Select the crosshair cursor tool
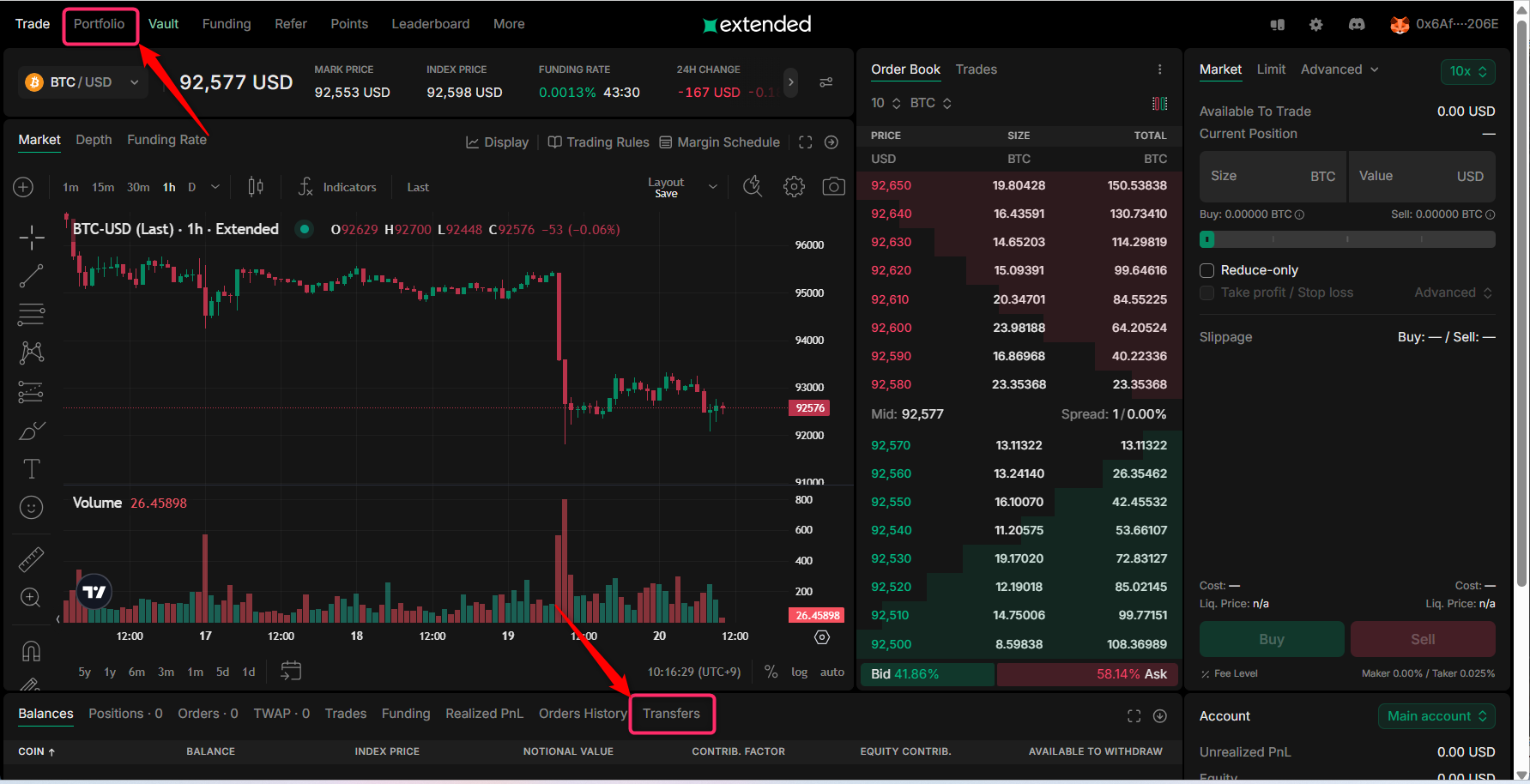Image resolution: width=1530 pixels, height=784 pixels. [32, 238]
